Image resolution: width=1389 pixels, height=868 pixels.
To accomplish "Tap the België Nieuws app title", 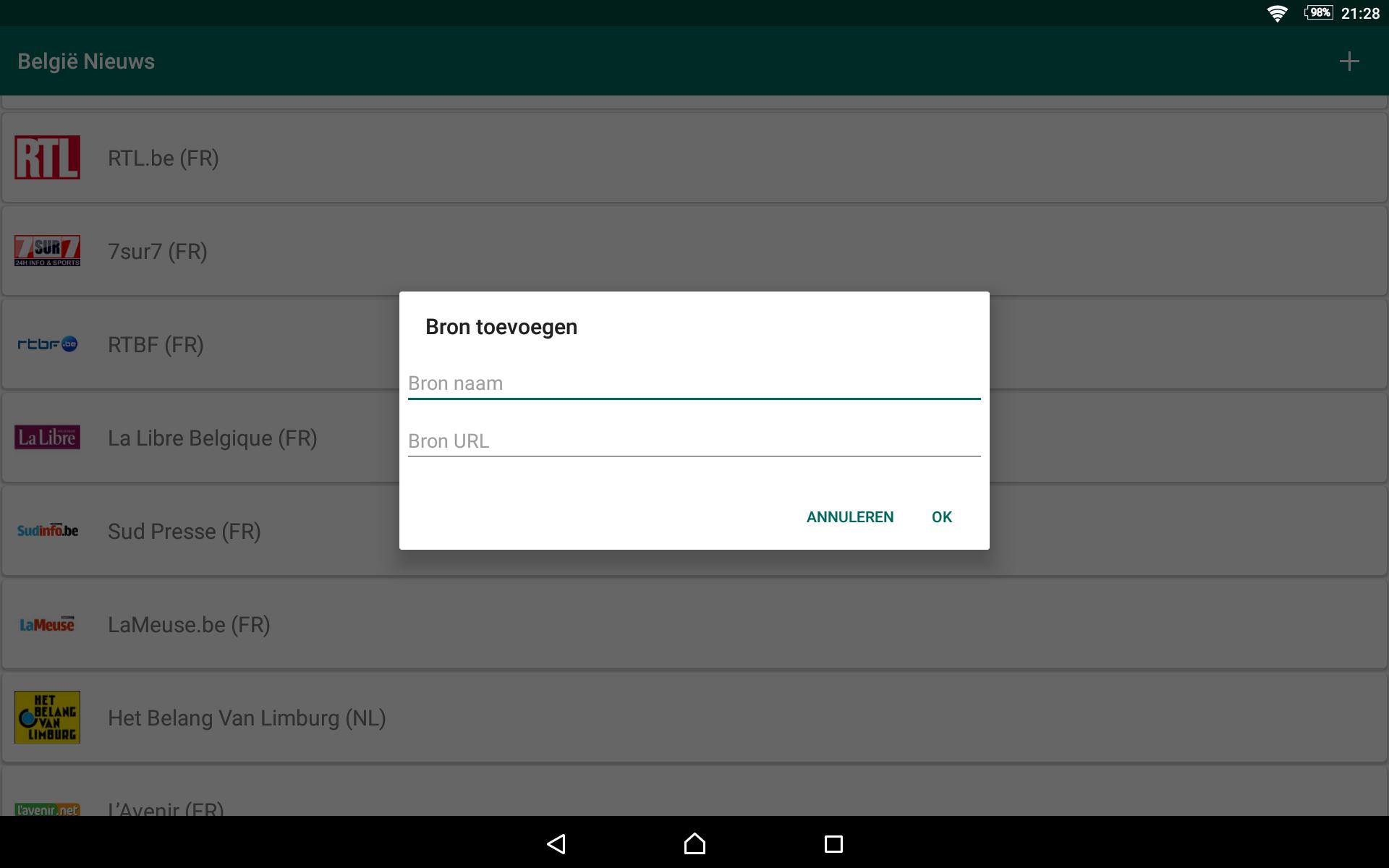I will (x=86, y=61).
